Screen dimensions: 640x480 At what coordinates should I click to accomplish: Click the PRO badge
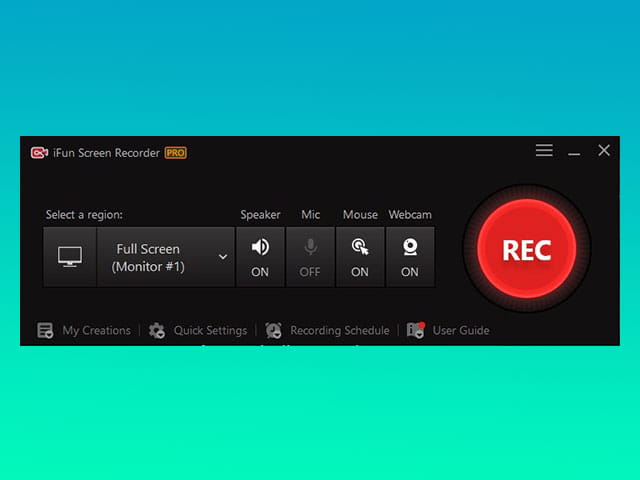pos(176,153)
